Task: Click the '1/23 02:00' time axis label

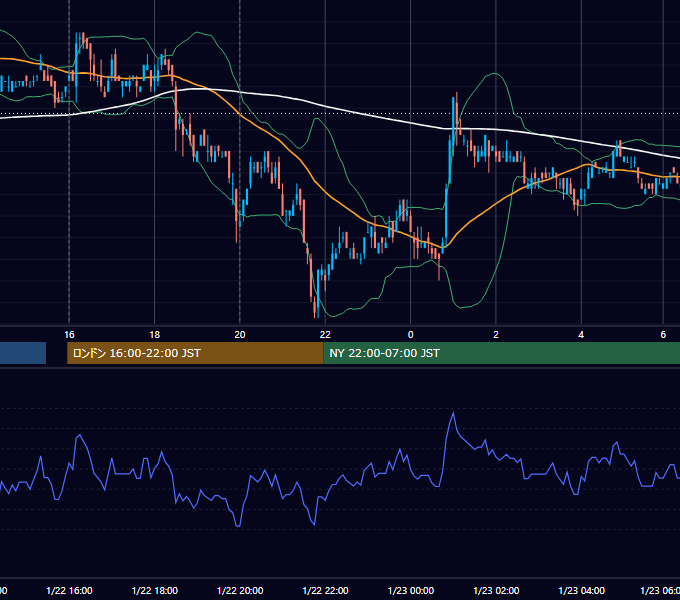Action: (x=496, y=590)
